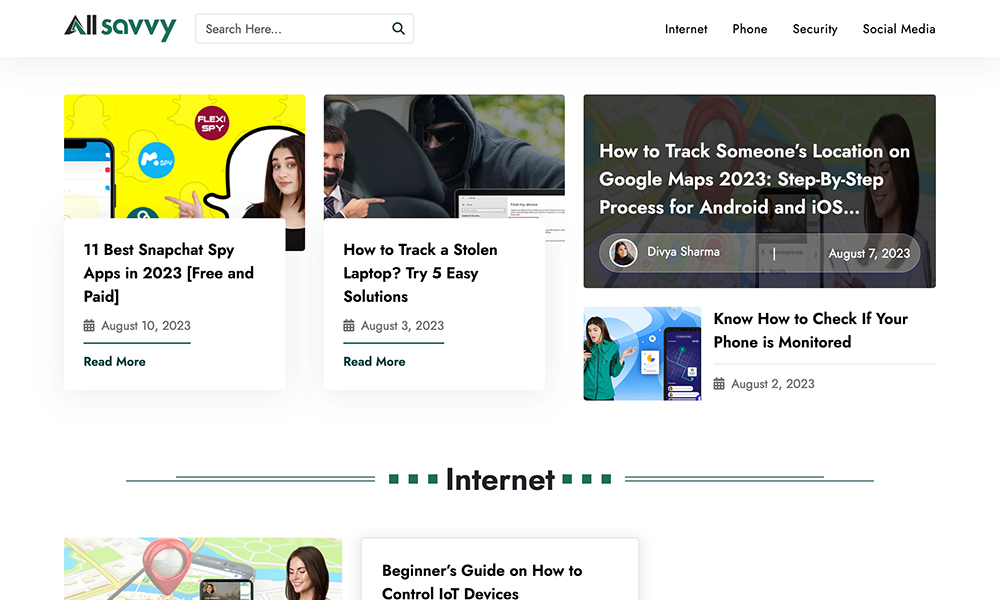
Task: Open Beginner's Guide on IoT Devices article
Action: coord(481,581)
